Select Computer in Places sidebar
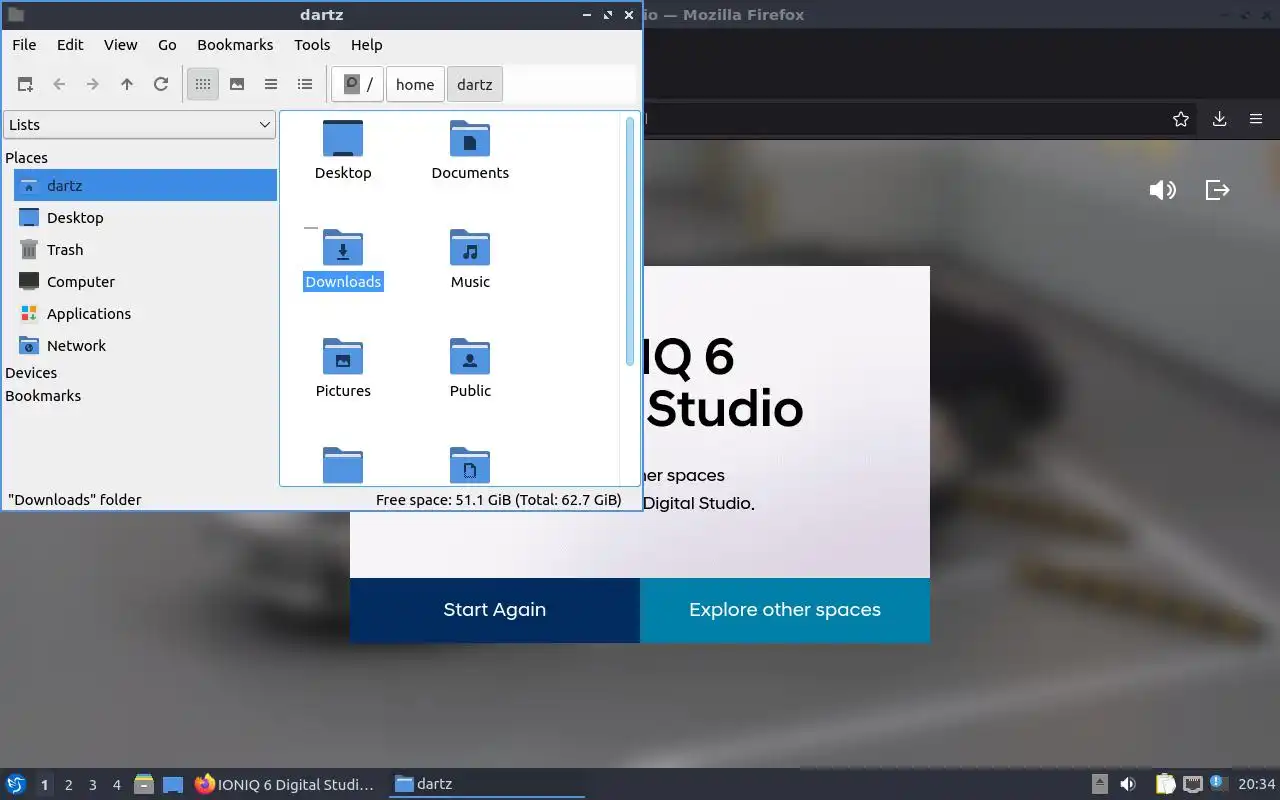This screenshot has height=800, width=1280. pyautogui.click(x=145, y=282)
